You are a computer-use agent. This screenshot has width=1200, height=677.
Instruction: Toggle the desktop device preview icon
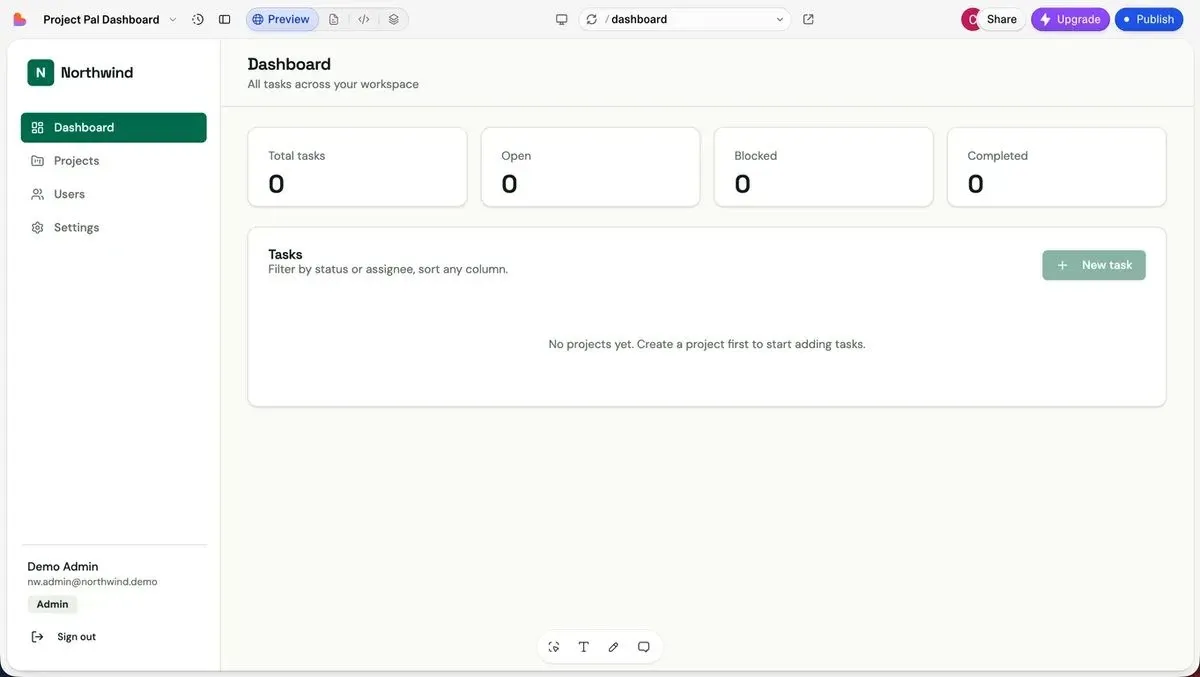tap(562, 19)
